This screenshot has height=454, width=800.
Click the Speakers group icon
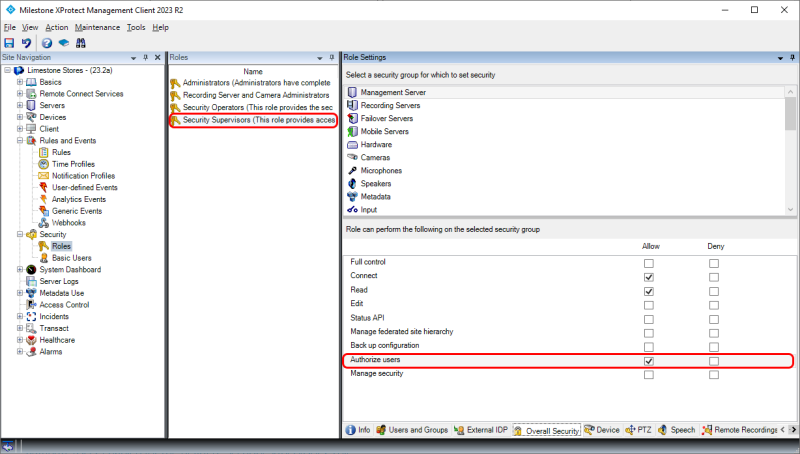coord(352,184)
